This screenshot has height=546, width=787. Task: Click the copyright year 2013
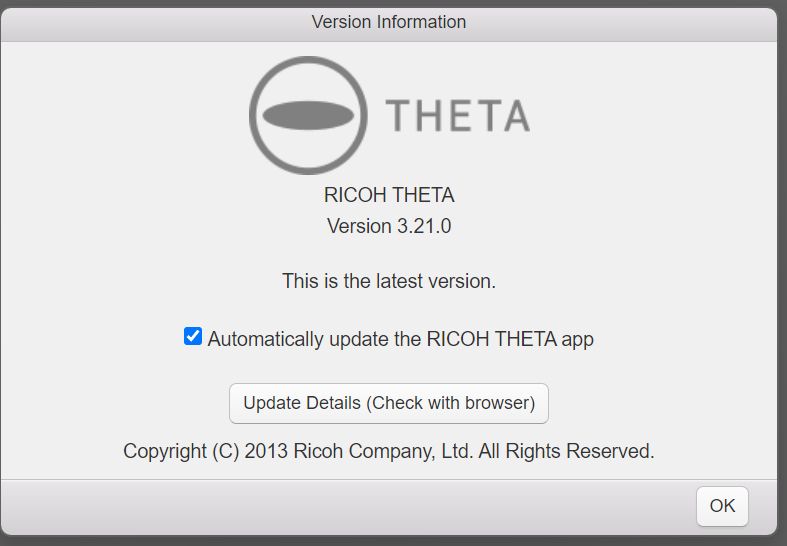click(x=266, y=451)
